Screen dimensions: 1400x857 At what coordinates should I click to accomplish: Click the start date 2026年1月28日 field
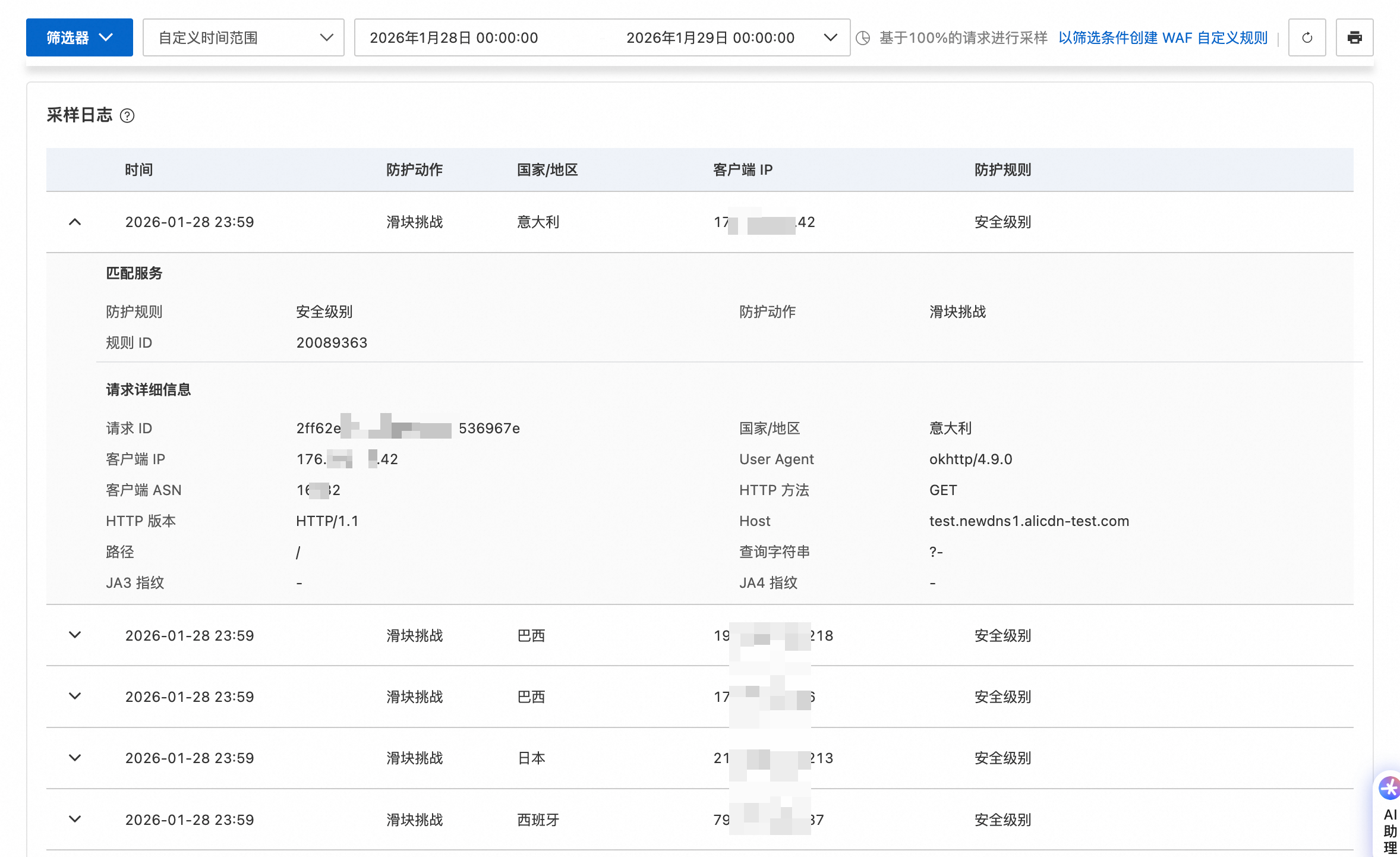point(453,38)
